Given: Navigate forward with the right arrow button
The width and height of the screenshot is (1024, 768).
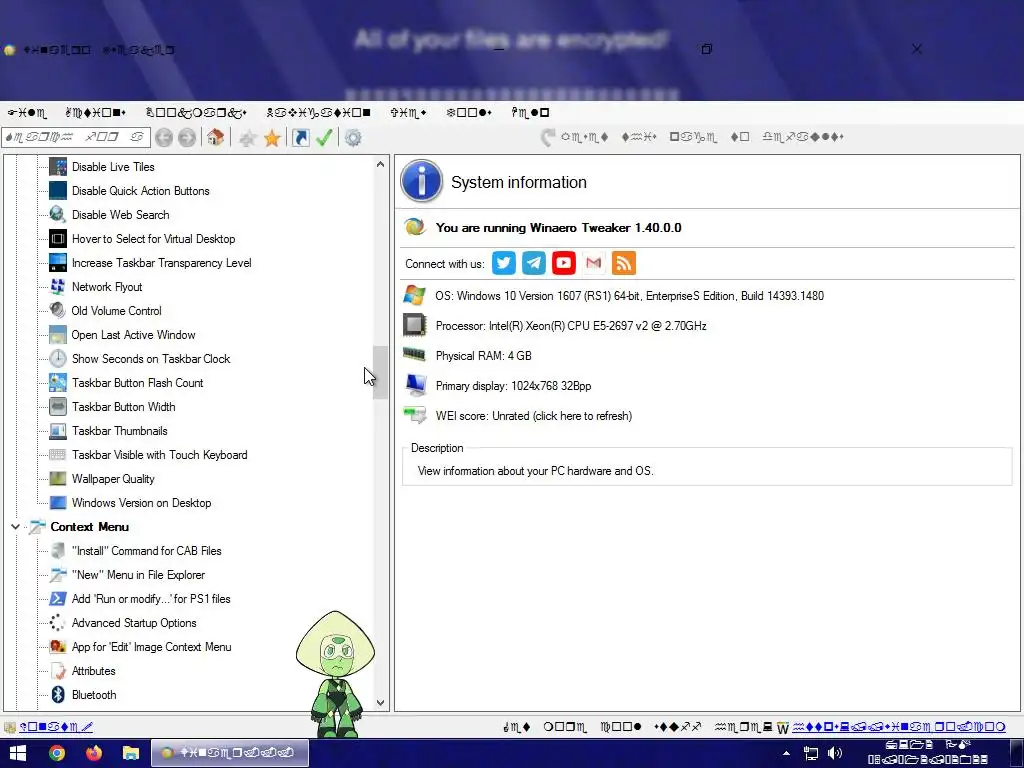Looking at the screenshot, I should (187, 138).
